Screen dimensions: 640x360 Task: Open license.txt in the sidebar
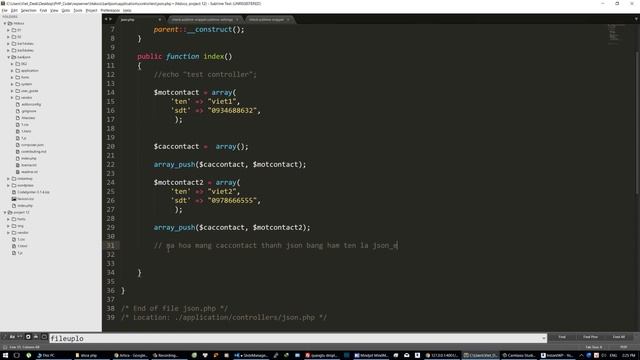pyautogui.click(x=29, y=165)
